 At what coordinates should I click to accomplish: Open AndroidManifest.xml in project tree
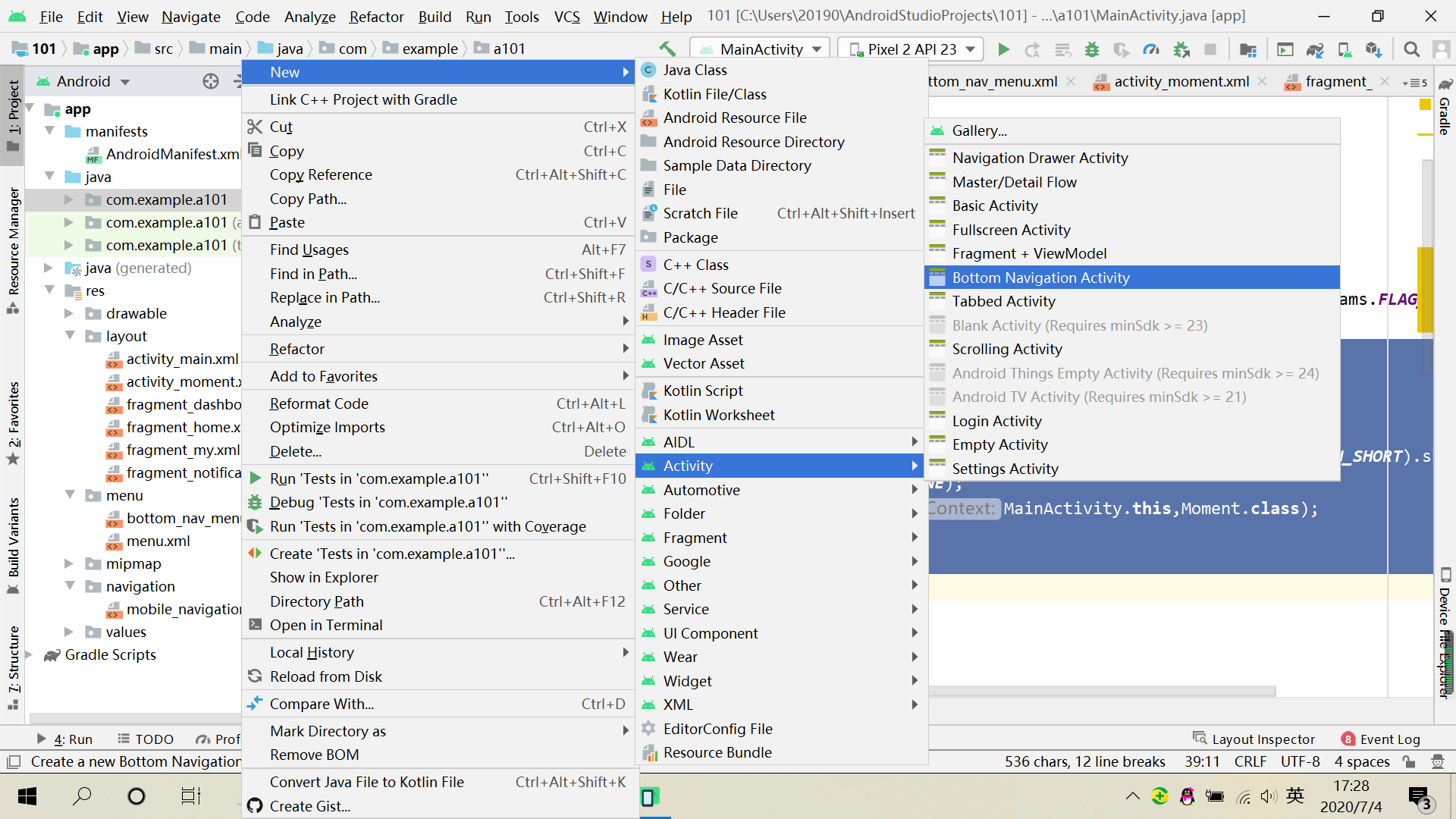pos(172,154)
